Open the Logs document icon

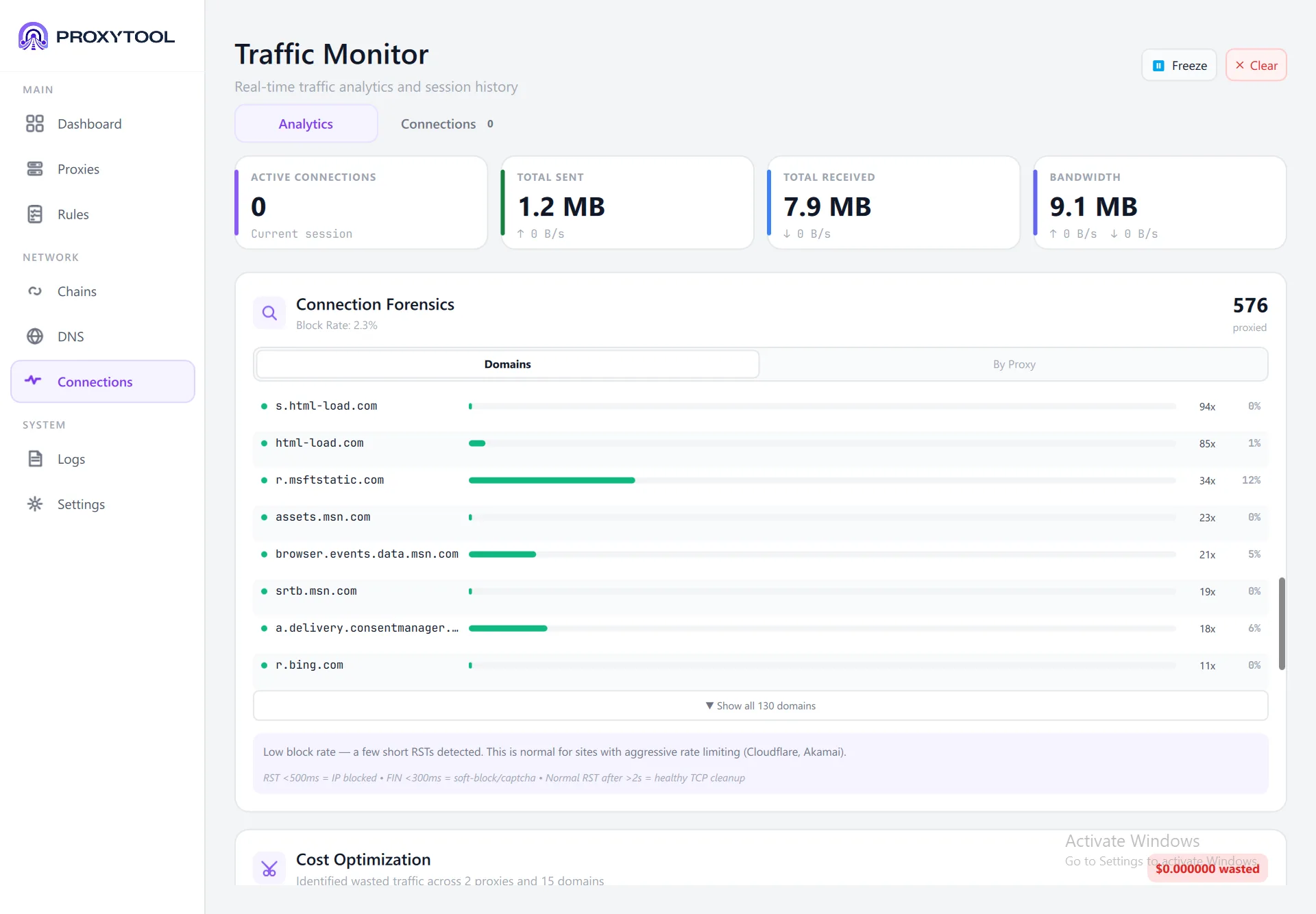(x=35, y=459)
